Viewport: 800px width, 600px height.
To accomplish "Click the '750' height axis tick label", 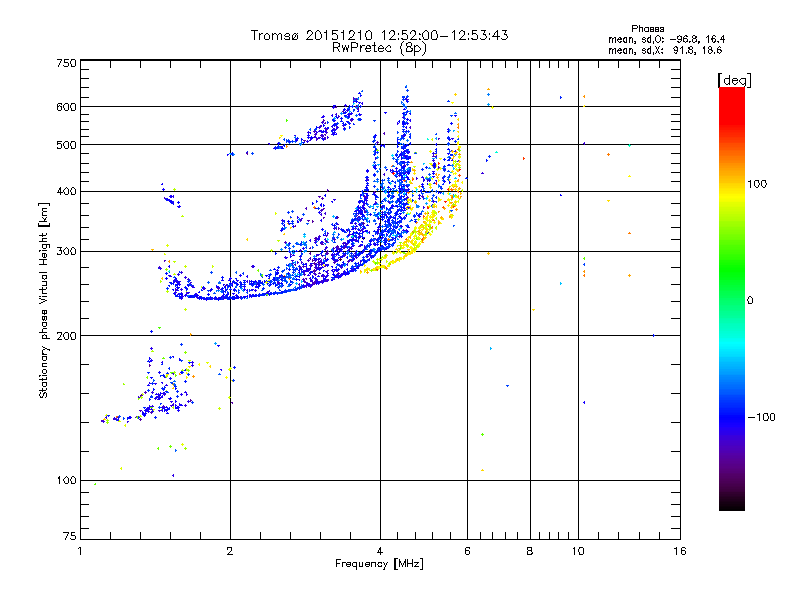I will tap(67, 63).
